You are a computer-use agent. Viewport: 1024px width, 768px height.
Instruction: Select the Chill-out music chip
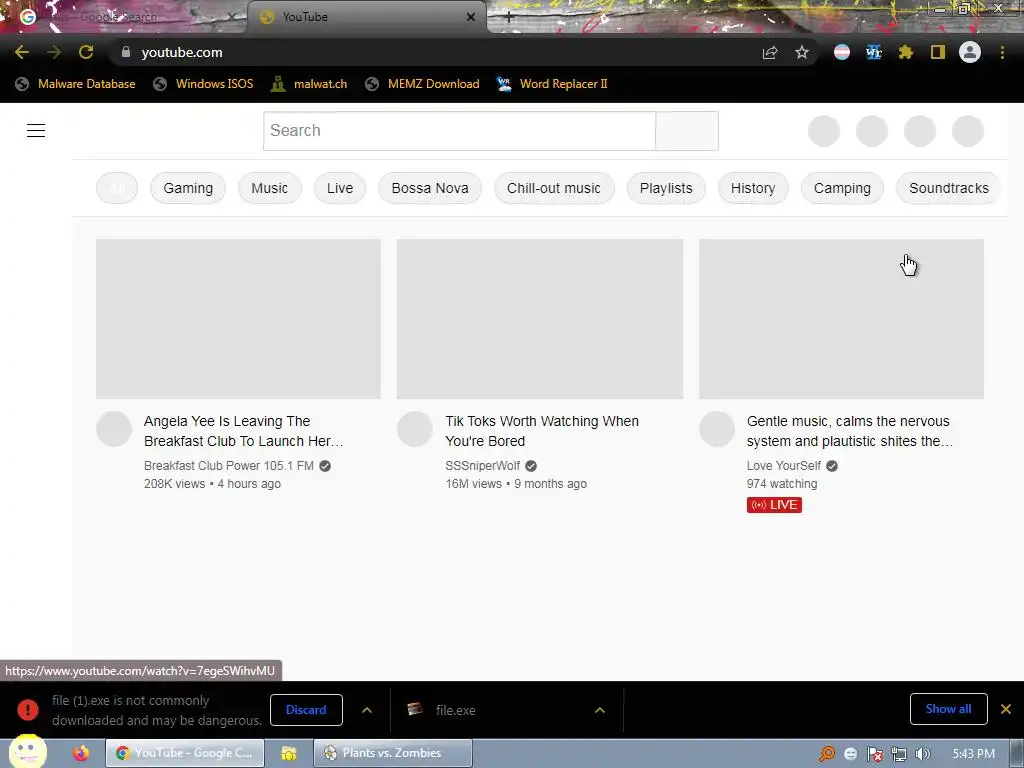(554, 188)
